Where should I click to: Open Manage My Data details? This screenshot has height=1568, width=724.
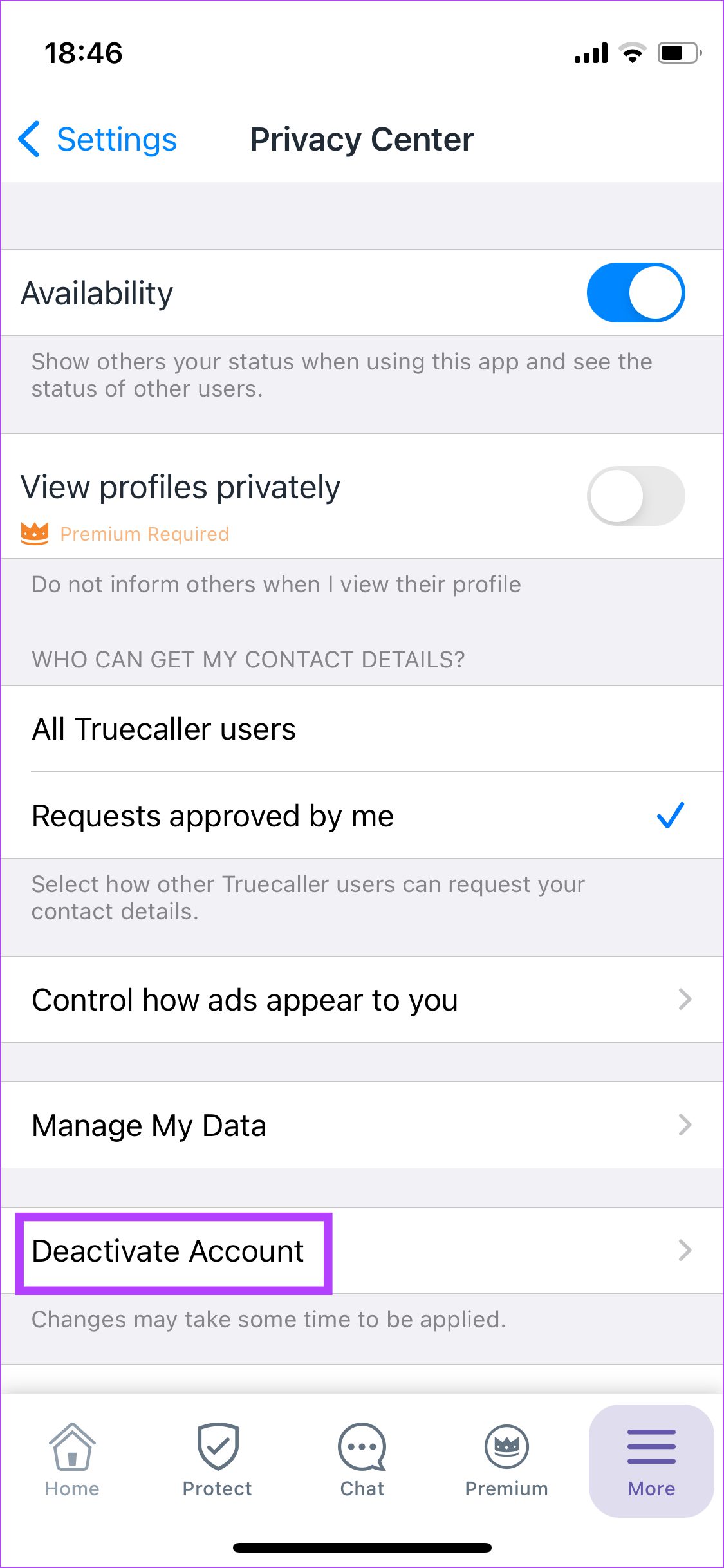click(x=362, y=1125)
